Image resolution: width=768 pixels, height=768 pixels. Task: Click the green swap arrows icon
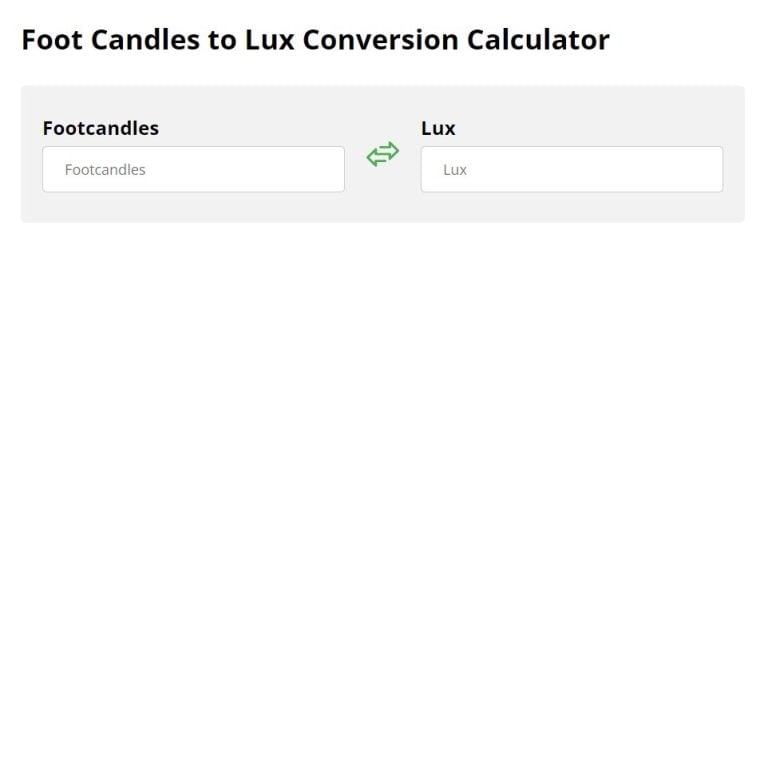coord(382,154)
